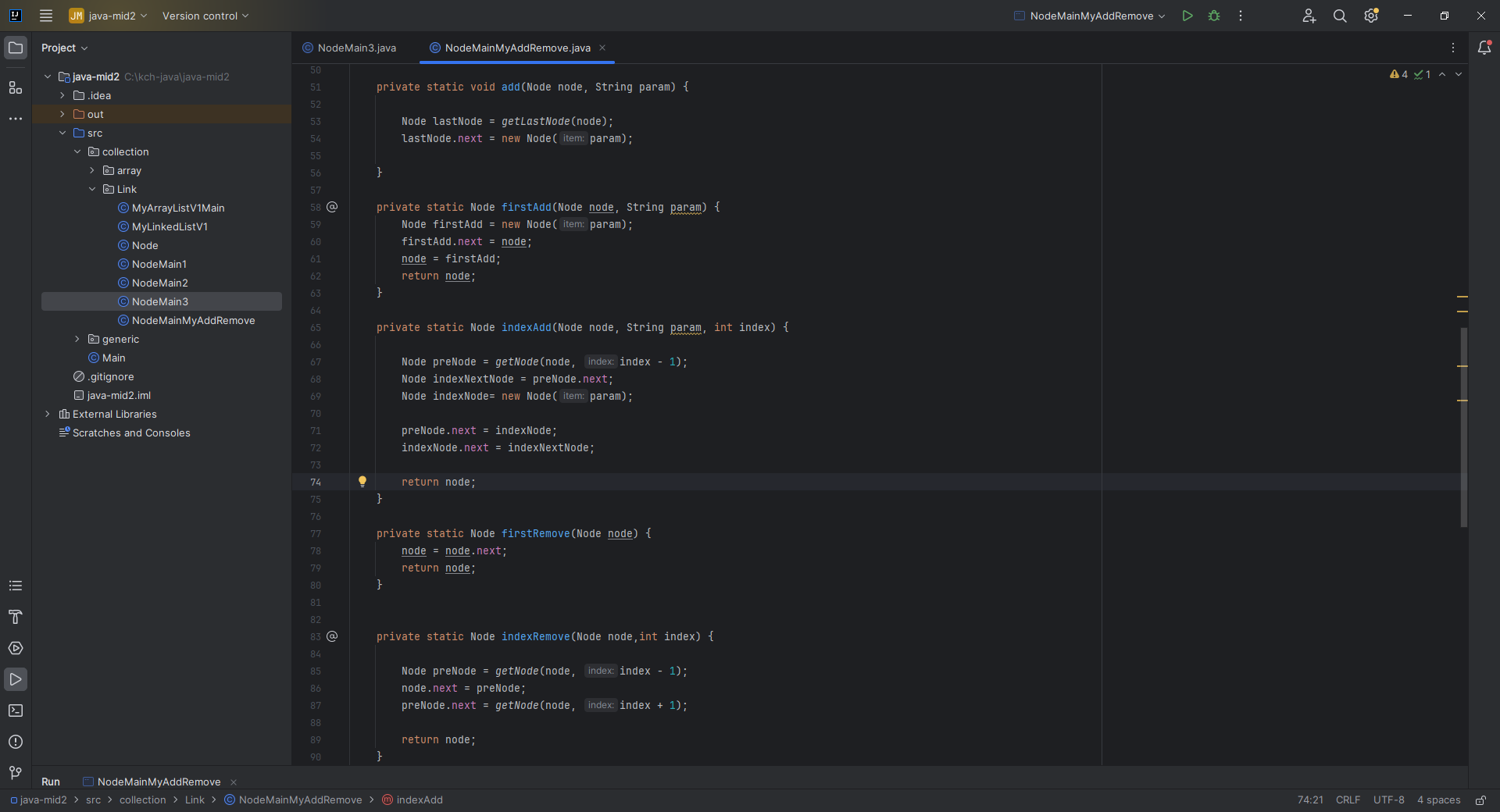Open the Problems tool window icon

[16, 742]
